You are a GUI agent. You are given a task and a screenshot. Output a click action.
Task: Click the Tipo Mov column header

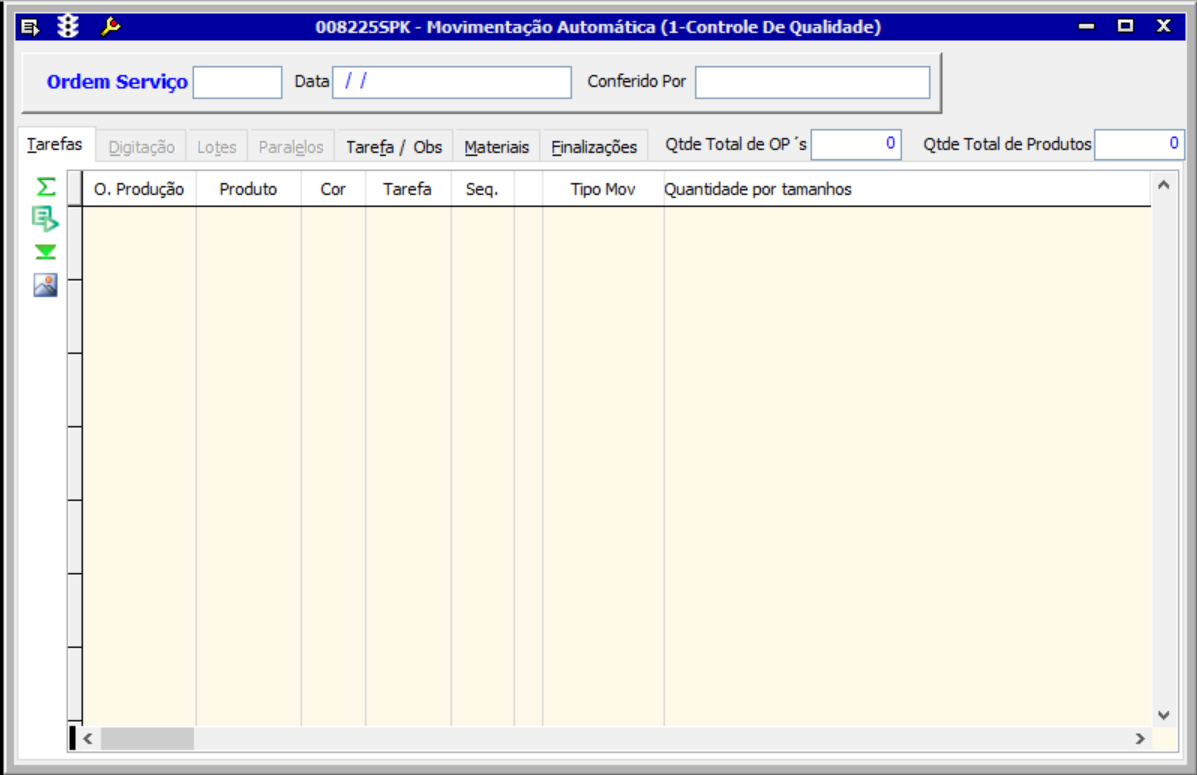tap(603, 189)
